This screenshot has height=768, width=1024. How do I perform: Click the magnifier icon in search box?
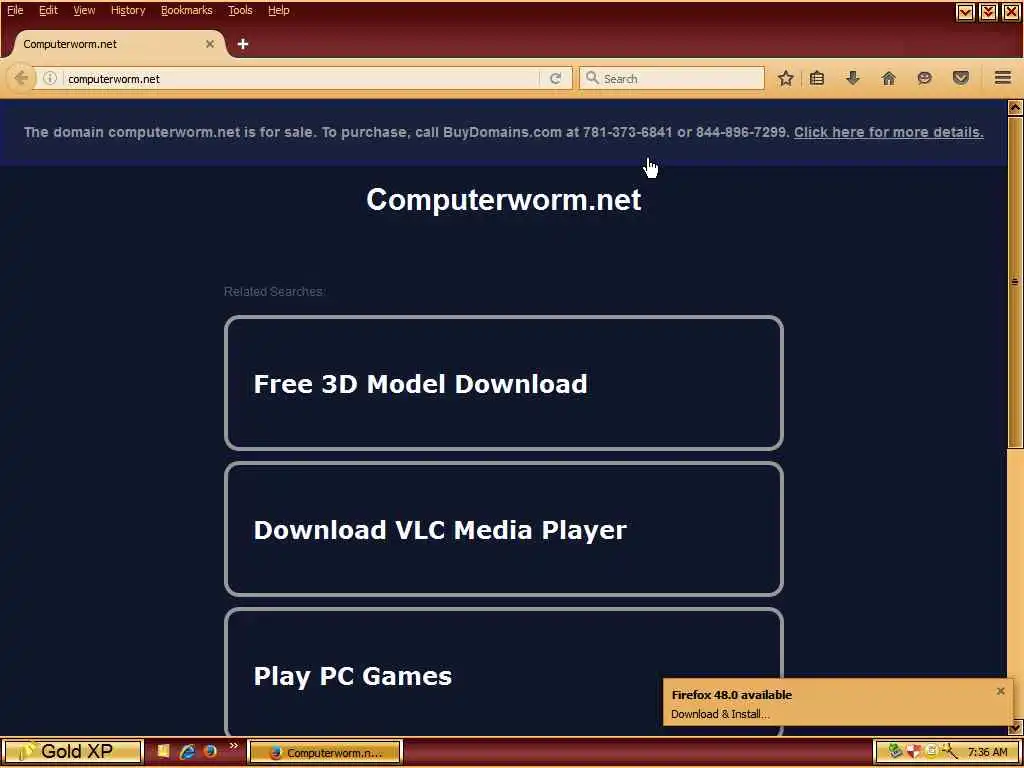click(592, 78)
